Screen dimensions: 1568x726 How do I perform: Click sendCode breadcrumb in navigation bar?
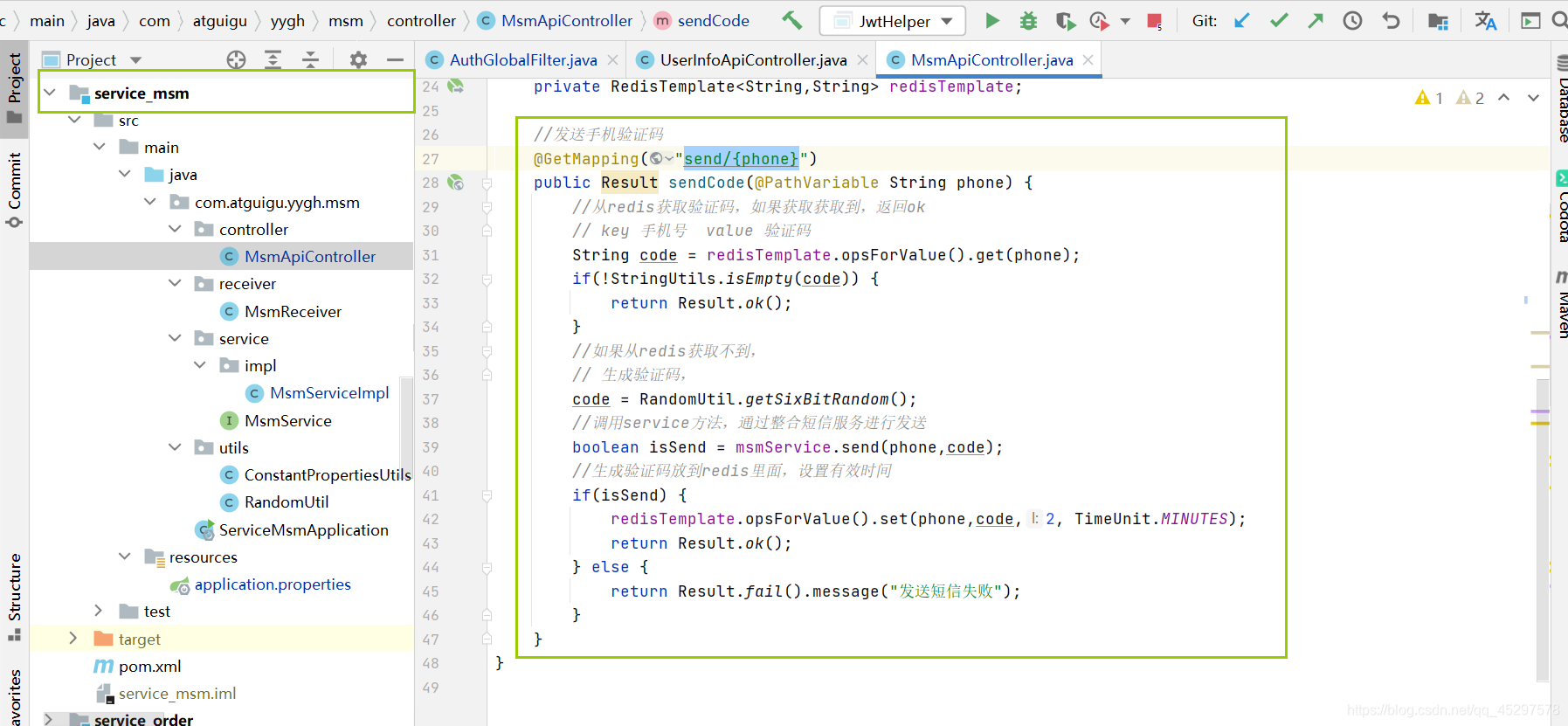pyautogui.click(x=702, y=20)
